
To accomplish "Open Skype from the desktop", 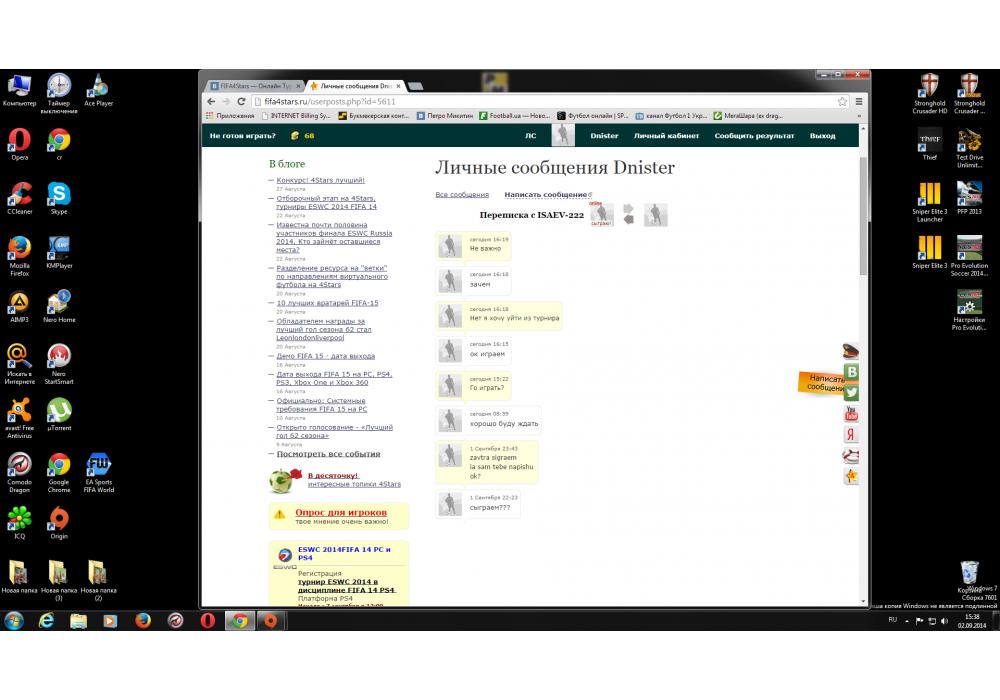I will point(59,196).
